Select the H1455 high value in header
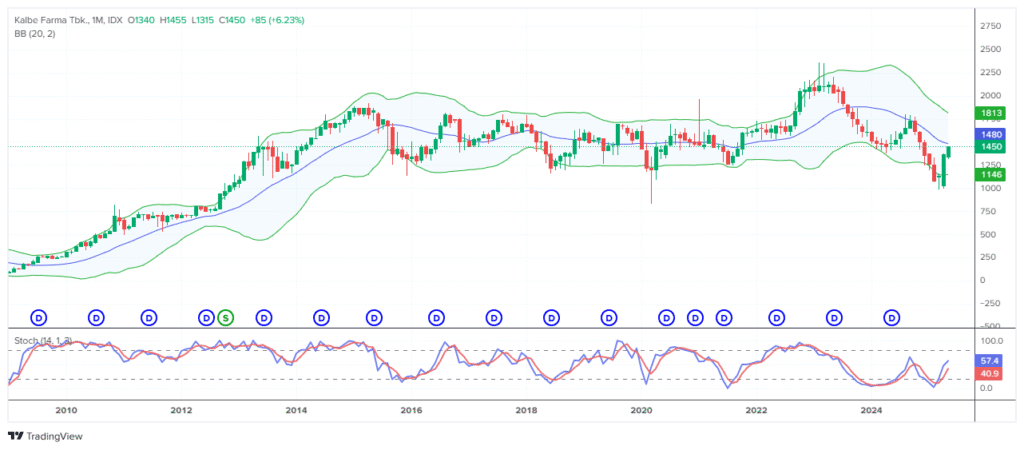This screenshot has width=1024, height=450. pos(172,20)
